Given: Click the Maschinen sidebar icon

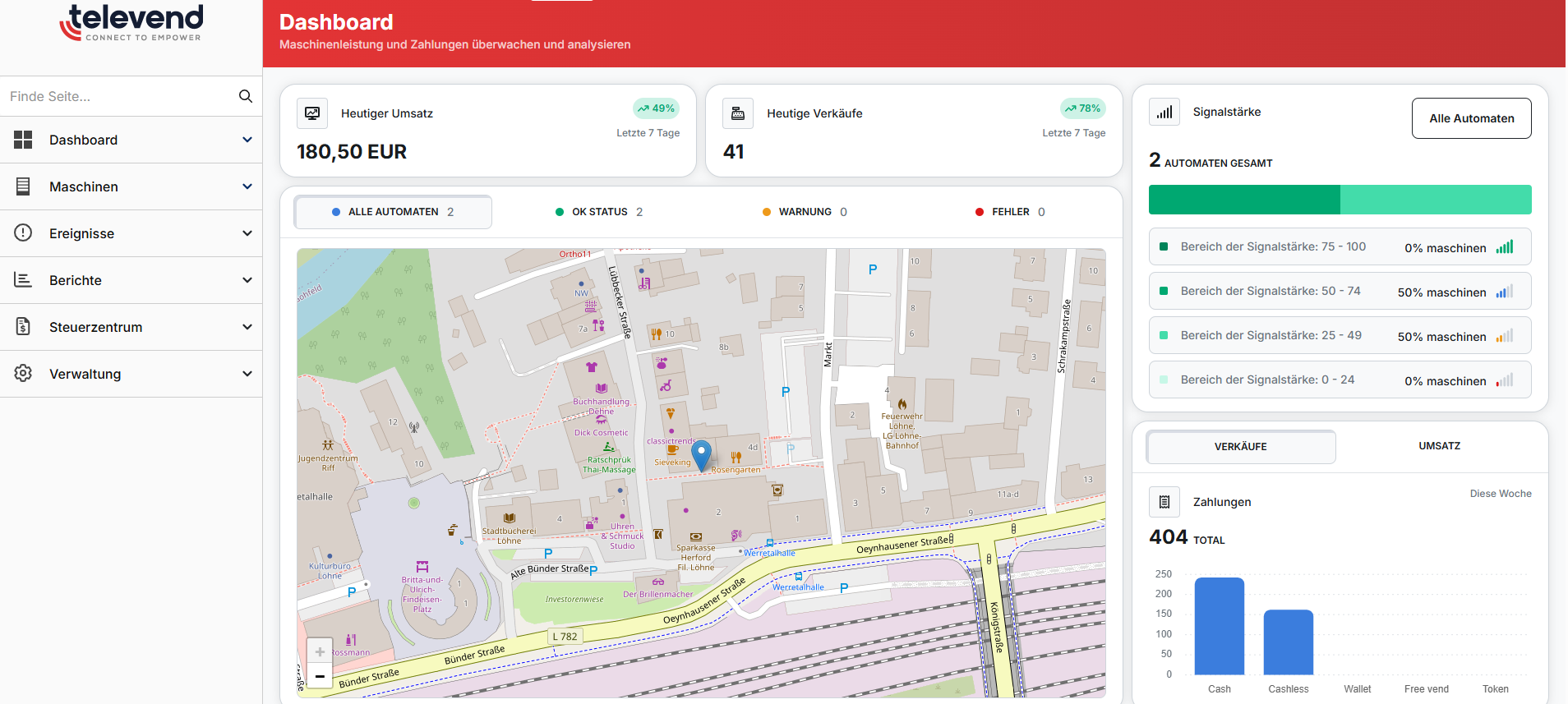Looking at the screenshot, I should pos(23,186).
